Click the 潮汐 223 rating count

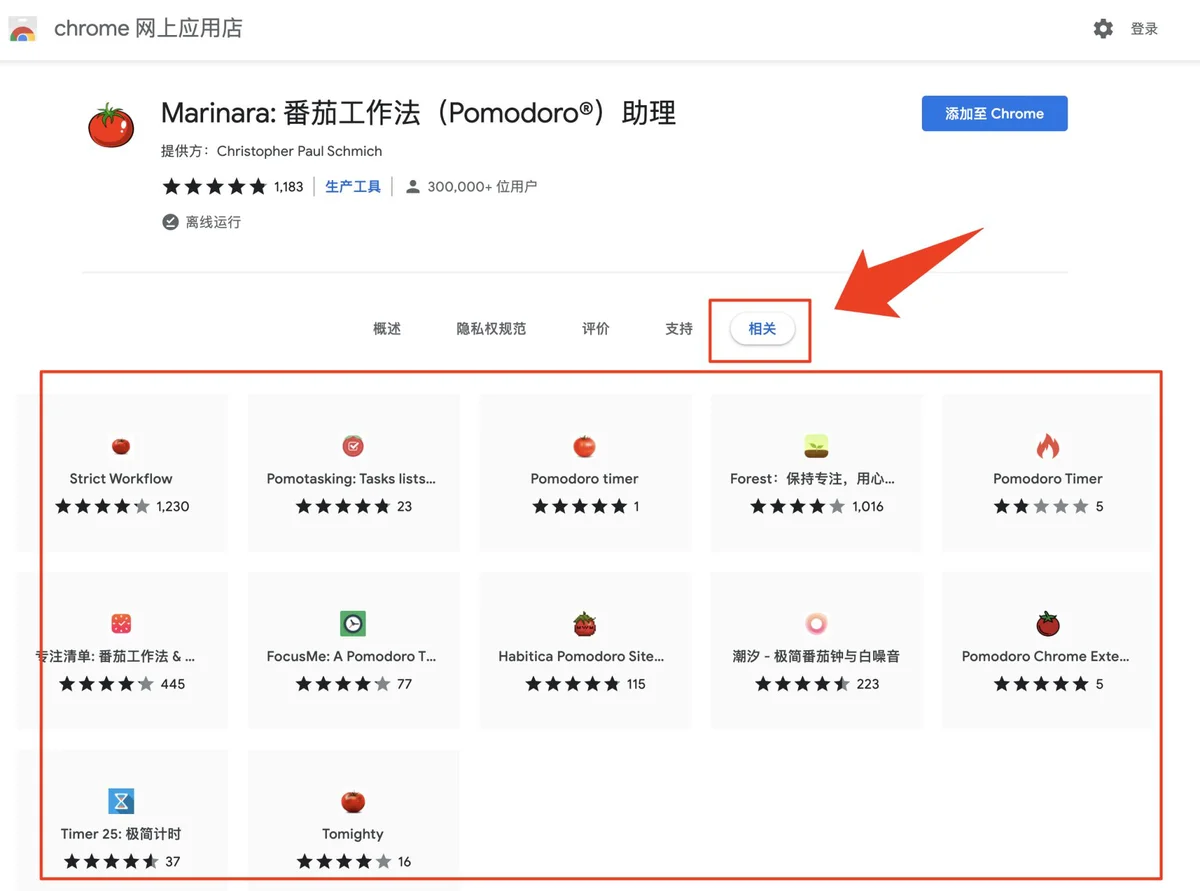point(868,685)
